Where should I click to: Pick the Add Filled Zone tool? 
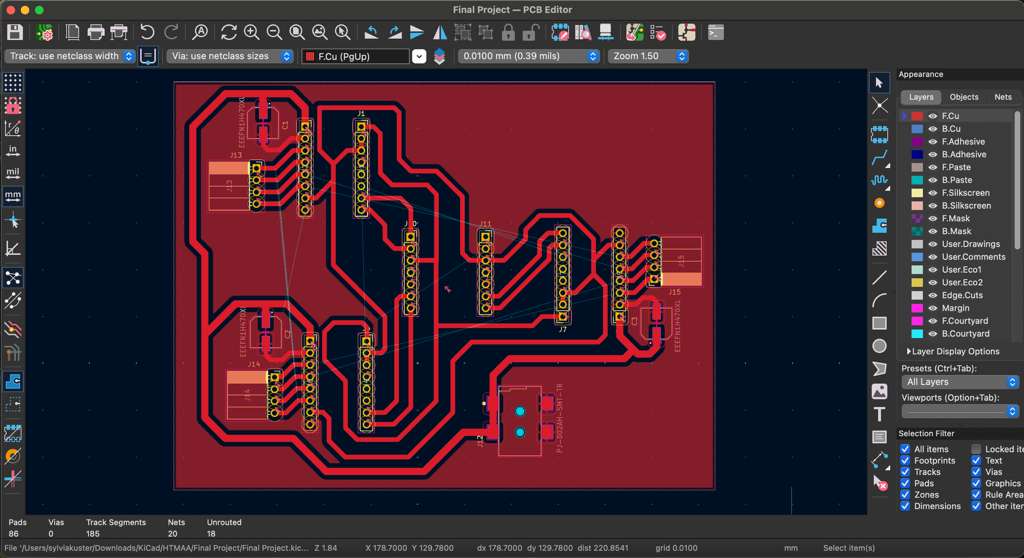pos(879,226)
